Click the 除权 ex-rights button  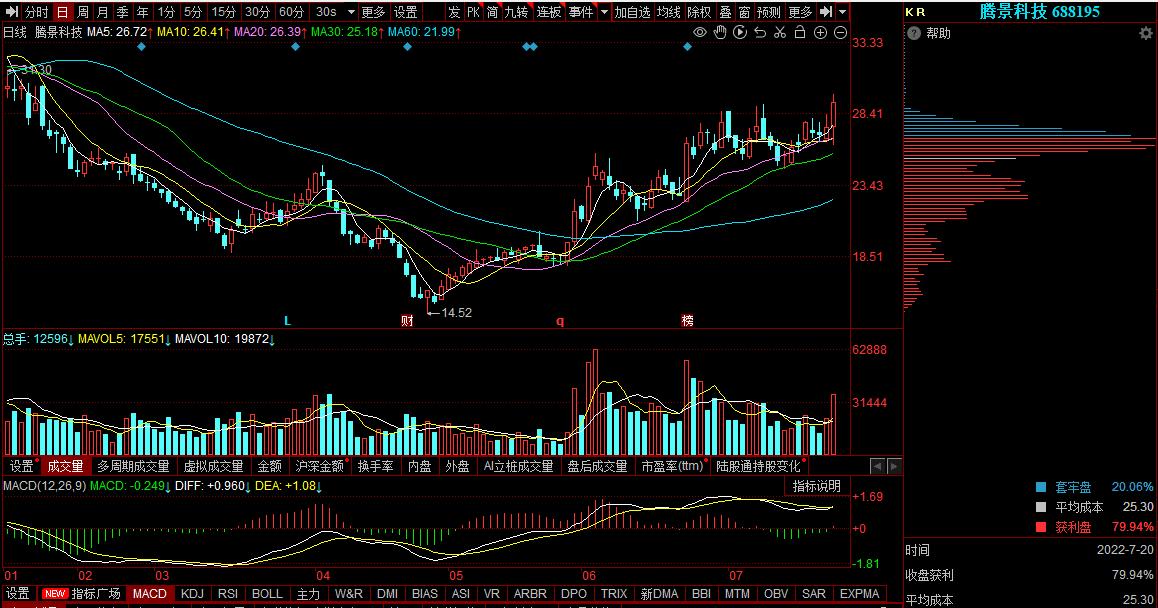tap(699, 12)
